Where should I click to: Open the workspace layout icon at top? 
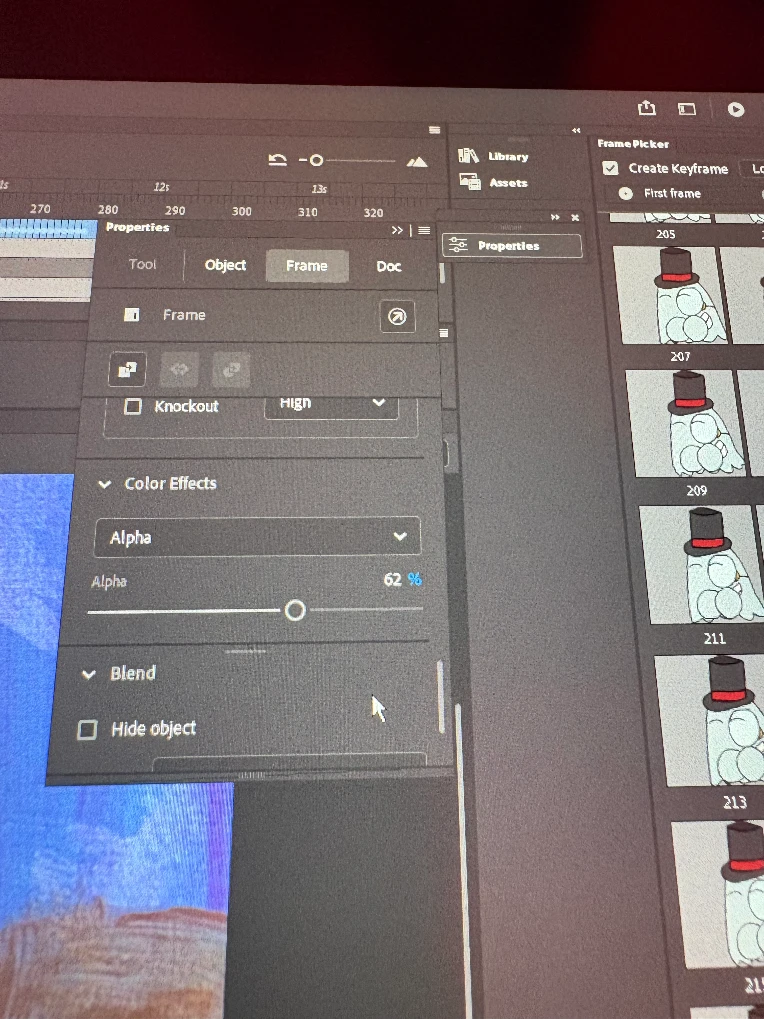click(x=687, y=109)
